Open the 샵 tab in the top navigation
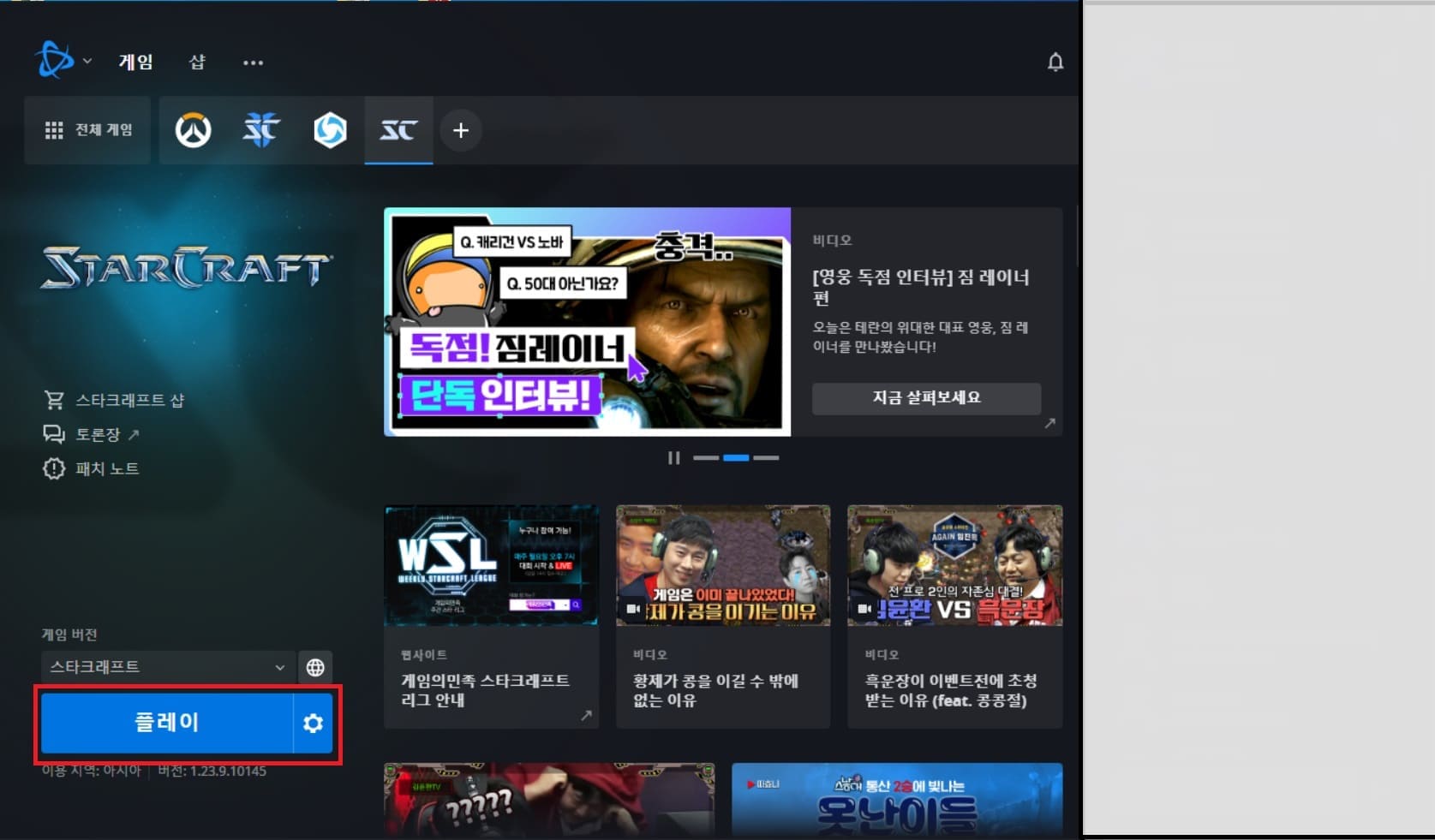 (197, 62)
